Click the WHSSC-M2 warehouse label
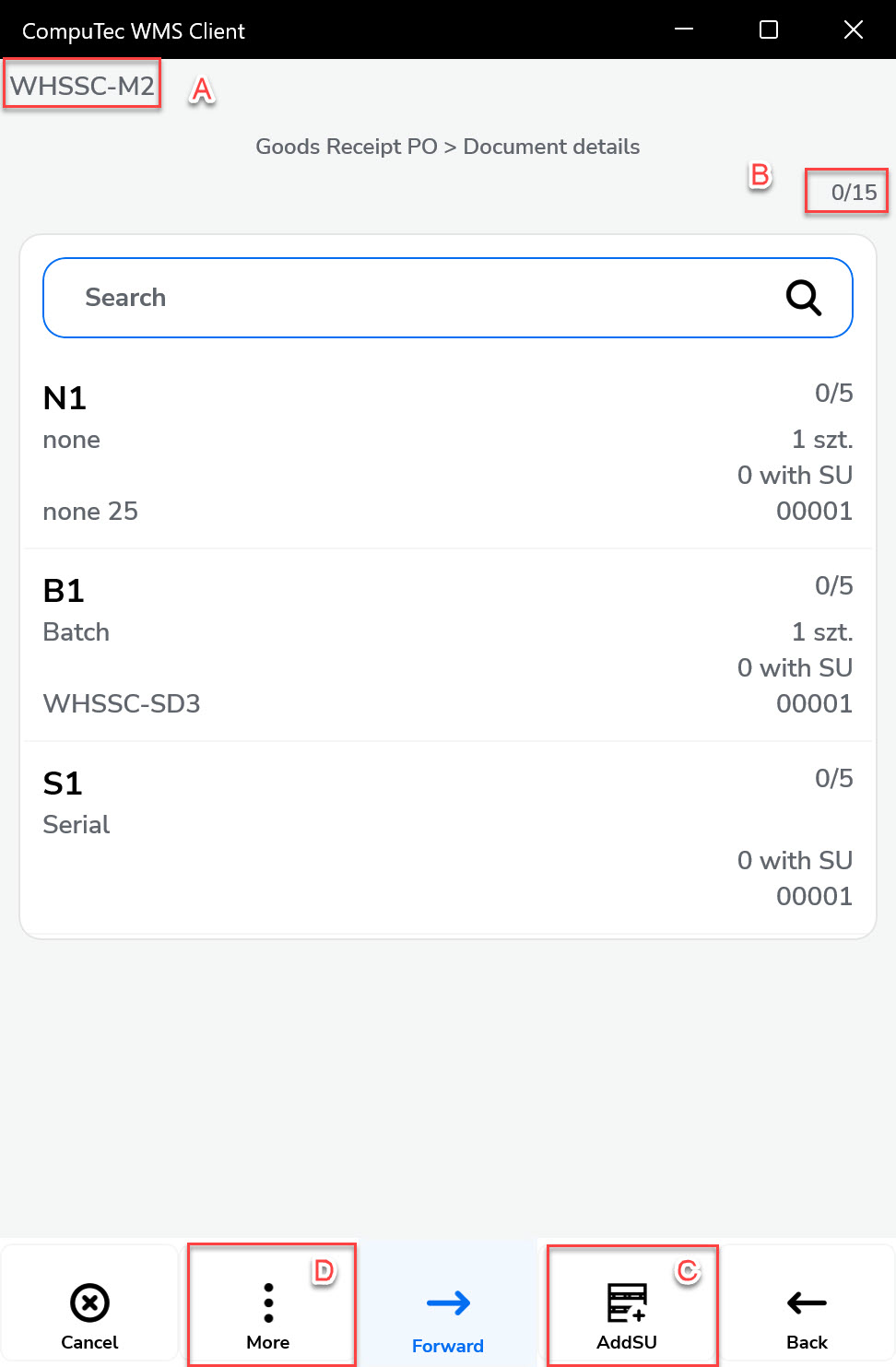 click(x=82, y=86)
